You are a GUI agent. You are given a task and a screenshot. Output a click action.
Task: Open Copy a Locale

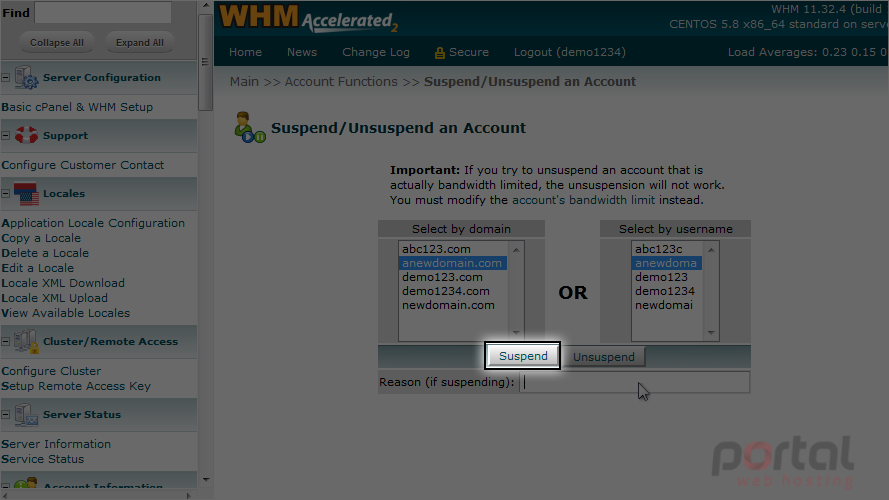(x=41, y=238)
